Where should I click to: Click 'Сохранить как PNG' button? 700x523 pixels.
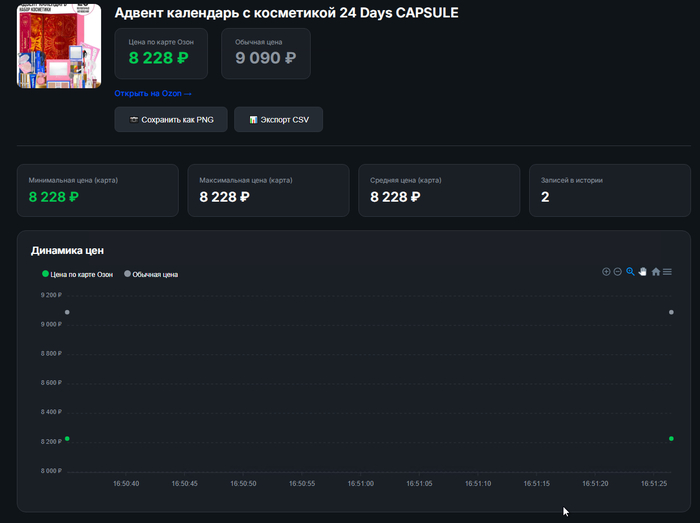(171, 120)
